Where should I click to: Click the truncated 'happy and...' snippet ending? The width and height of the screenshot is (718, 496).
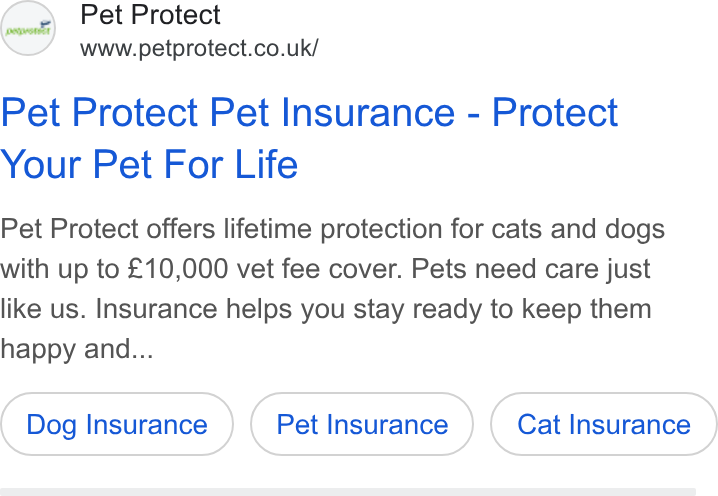click(x=77, y=349)
